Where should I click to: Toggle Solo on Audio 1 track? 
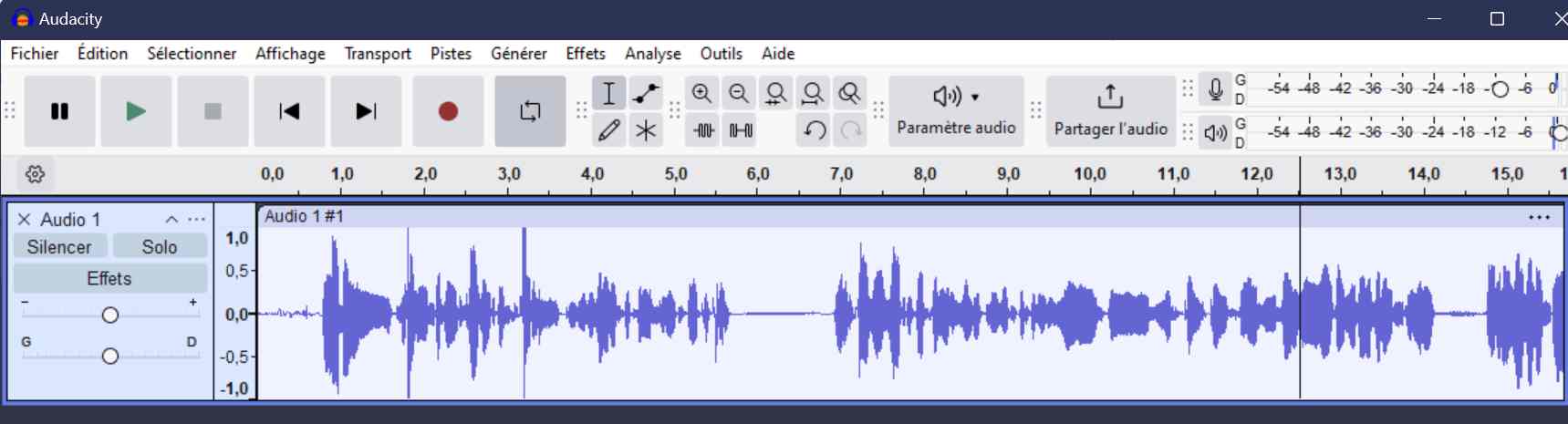160,247
